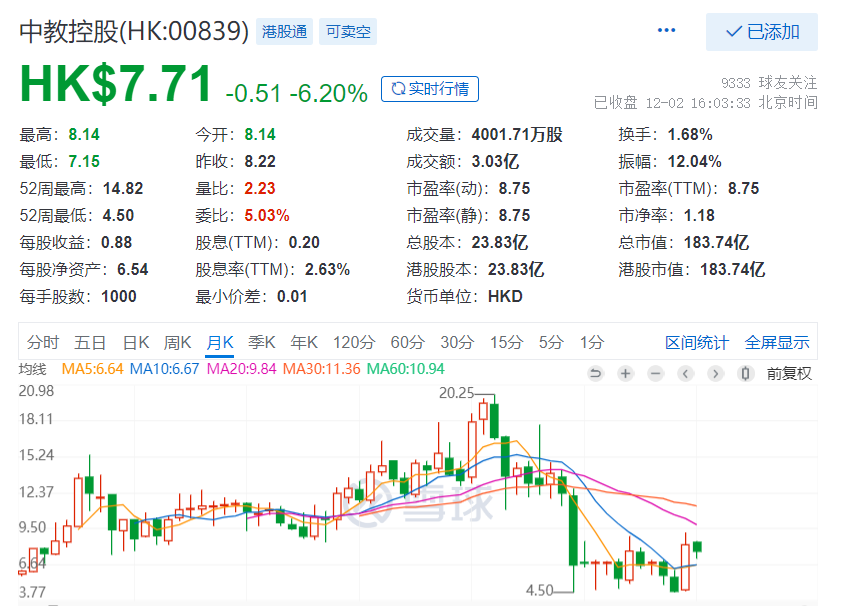
Task: Select the 月K chart tab
Action: pyautogui.click(x=220, y=342)
